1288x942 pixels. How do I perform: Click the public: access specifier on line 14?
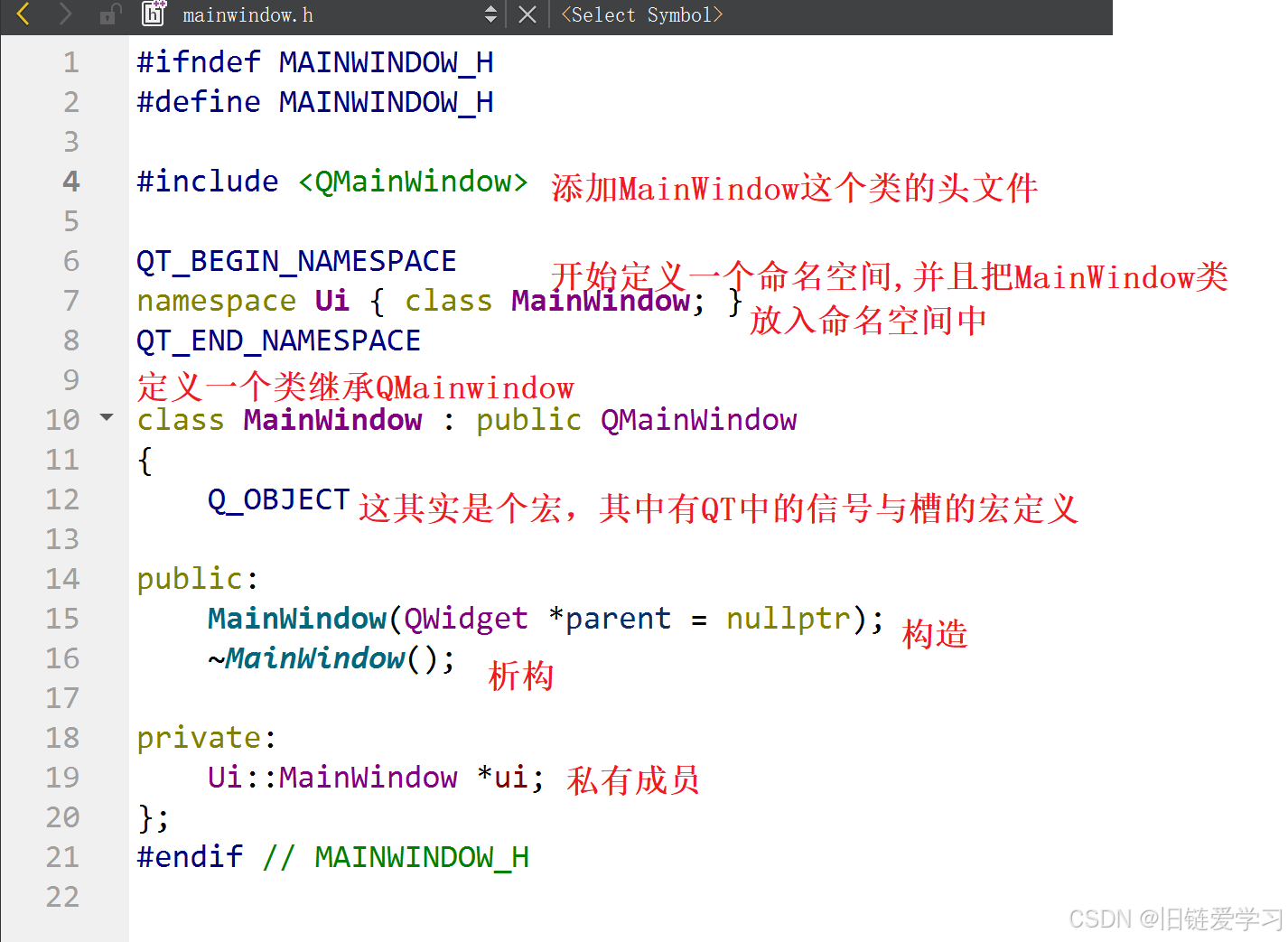pos(198,579)
